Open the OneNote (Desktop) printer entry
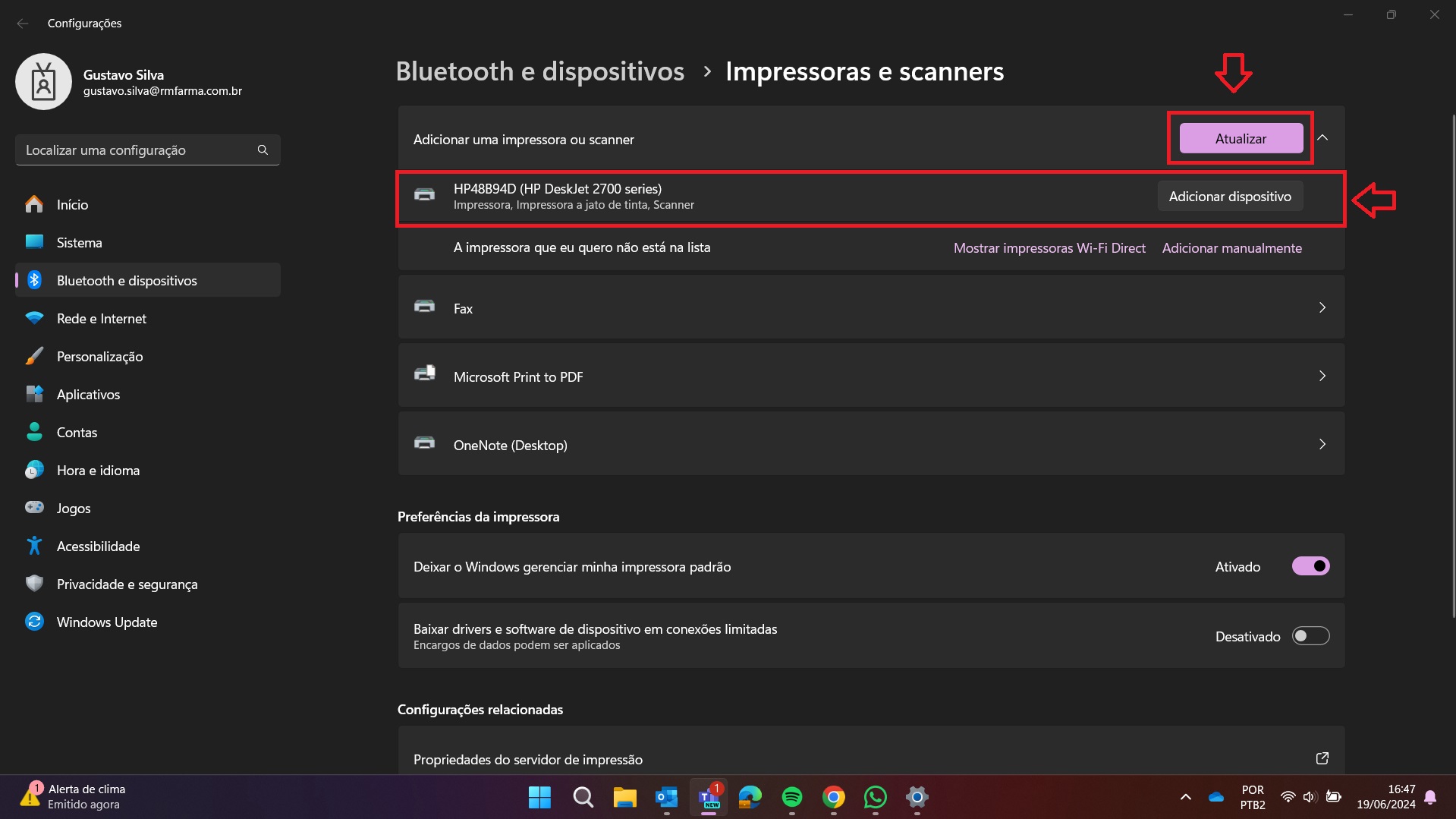The width and height of the screenshot is (1456, 819). point(870,445)
